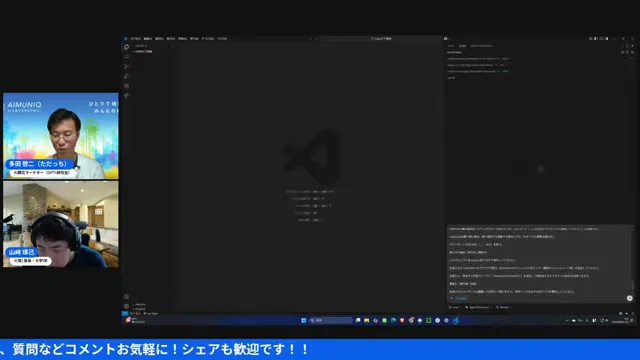The image size is (640, 360).
Task: Open the Extensions view in the activity bar
Action: tap(127, 86)
